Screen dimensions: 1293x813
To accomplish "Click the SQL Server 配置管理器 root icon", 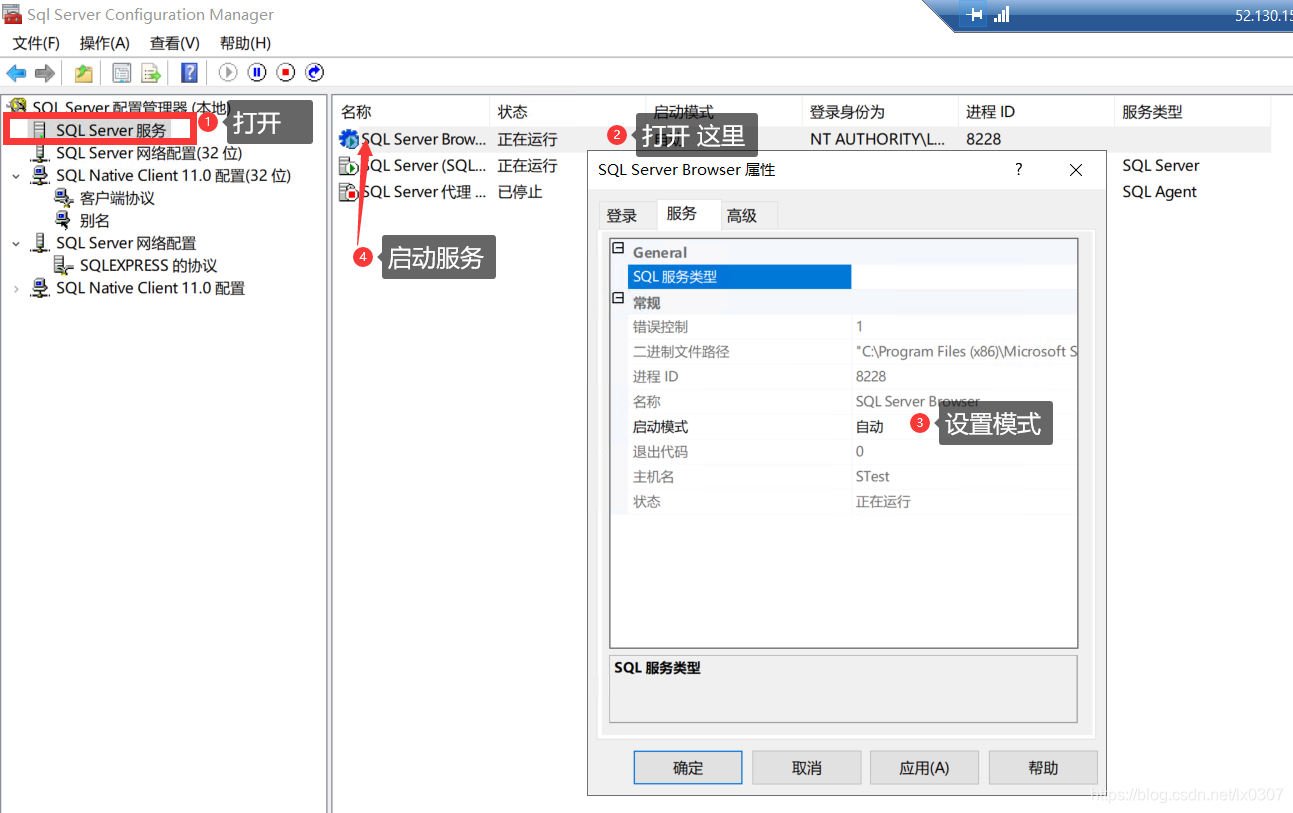I will 17,106.
